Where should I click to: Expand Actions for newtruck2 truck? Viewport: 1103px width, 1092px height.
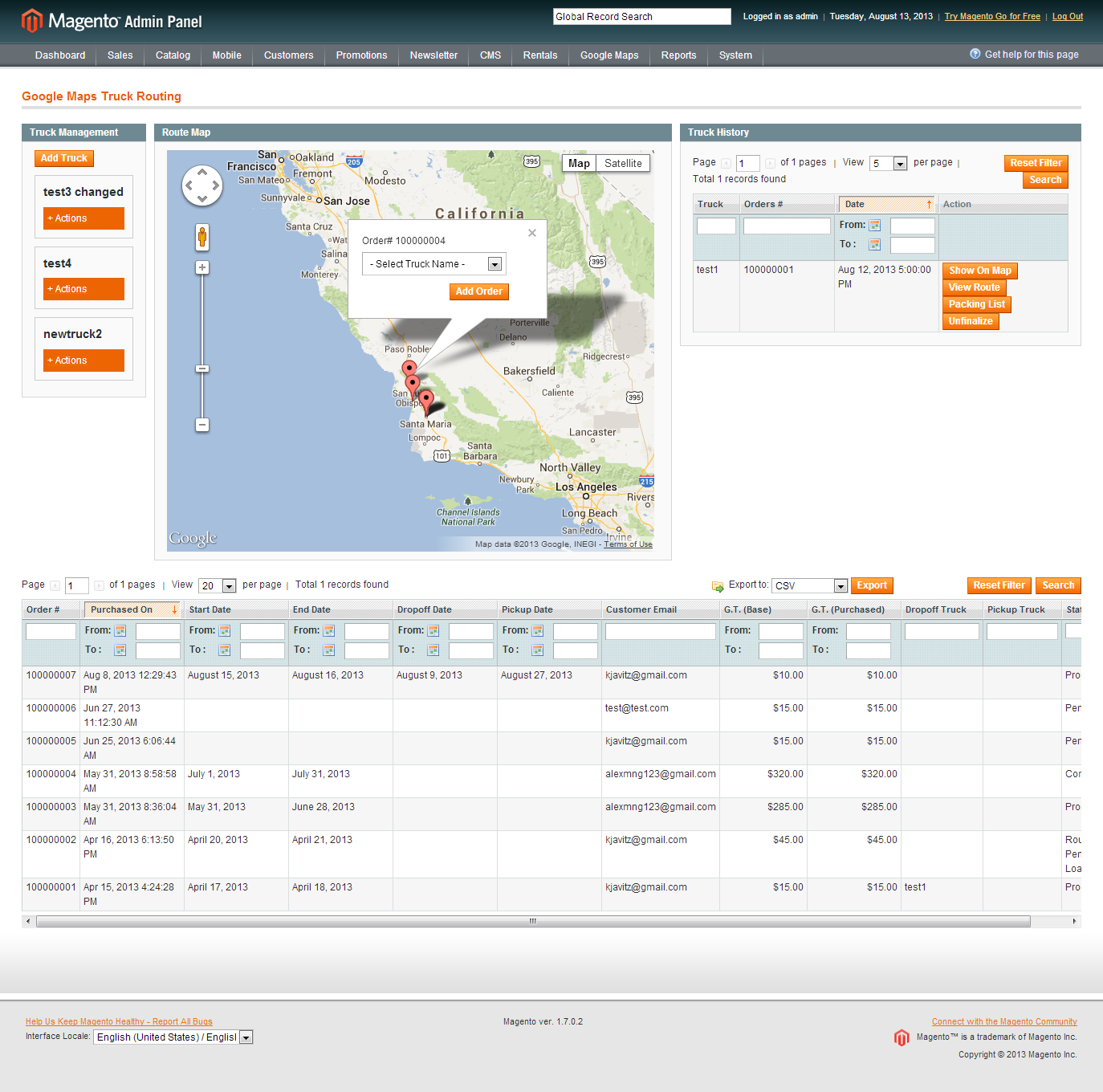(83, 361)
